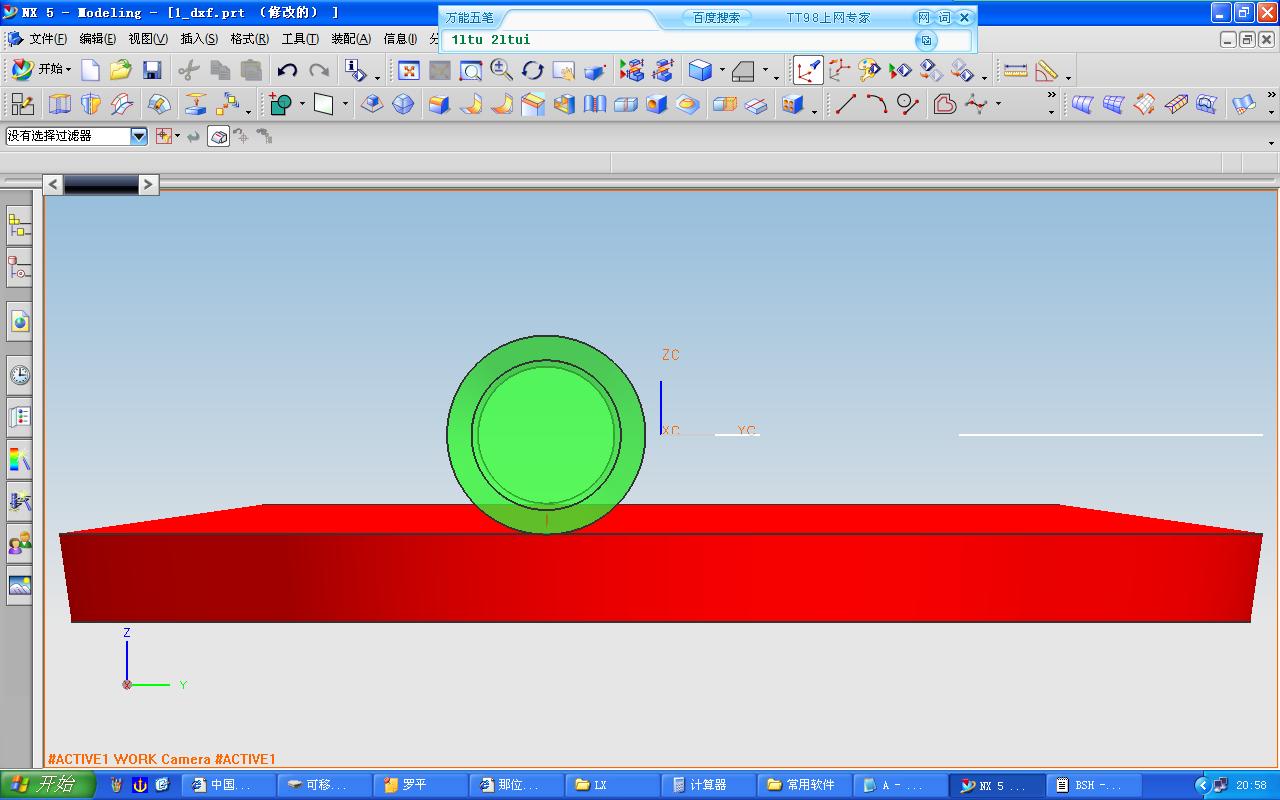The width and height of the screenshot is (1280, 800).
Task: Switch to the 计算器 calculator taskbar item
Action: pyautogui.click(x=708, y=785)
